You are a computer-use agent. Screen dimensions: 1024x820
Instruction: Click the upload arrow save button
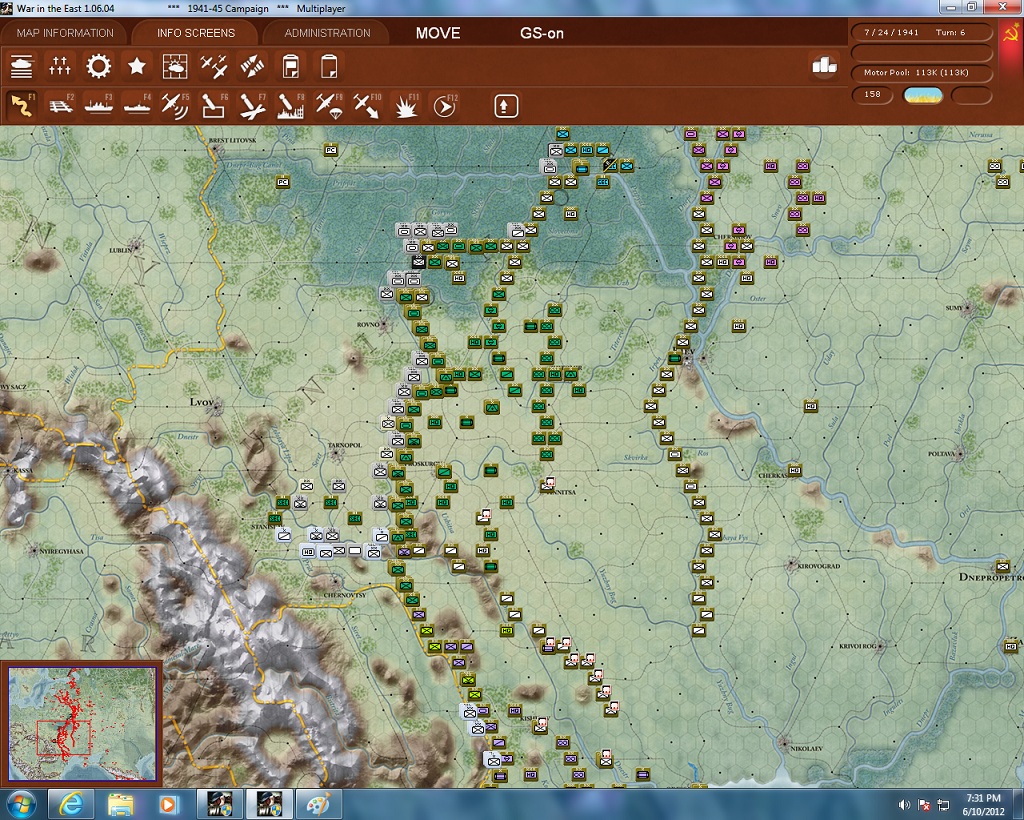[506, 106]
